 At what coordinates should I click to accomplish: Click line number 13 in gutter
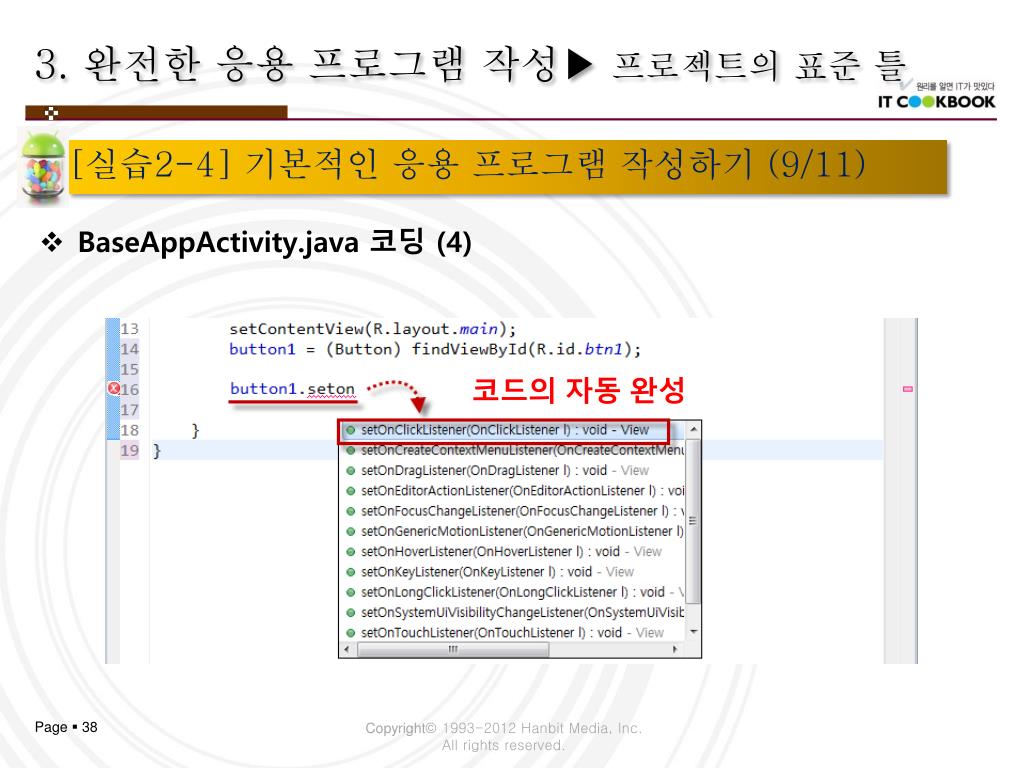point(129,328)
